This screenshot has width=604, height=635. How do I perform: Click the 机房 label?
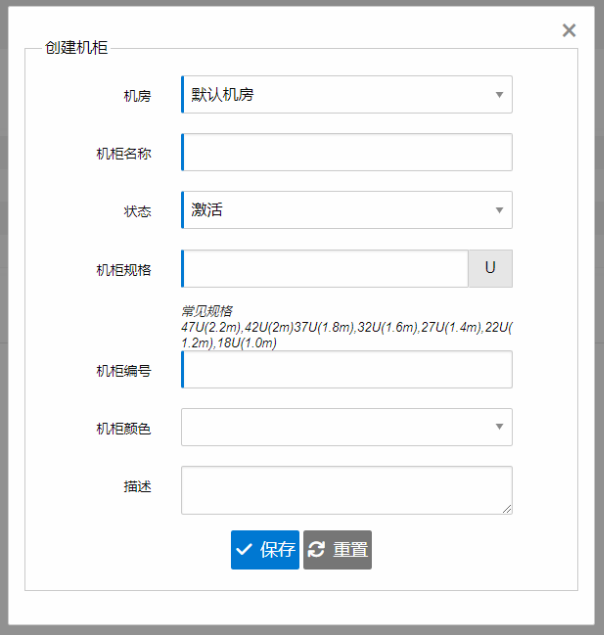[137, 96]
